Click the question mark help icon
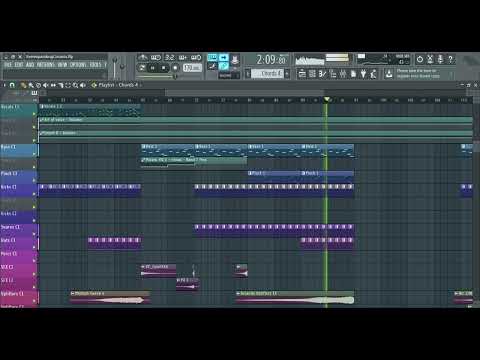Viewport: 480px width, 360px height. (x=450, y=59)
